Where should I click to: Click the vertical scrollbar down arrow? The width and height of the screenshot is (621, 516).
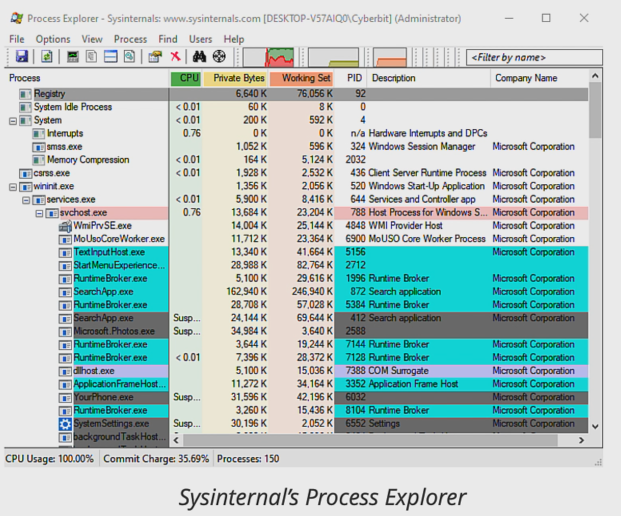[x=595, y=427]
